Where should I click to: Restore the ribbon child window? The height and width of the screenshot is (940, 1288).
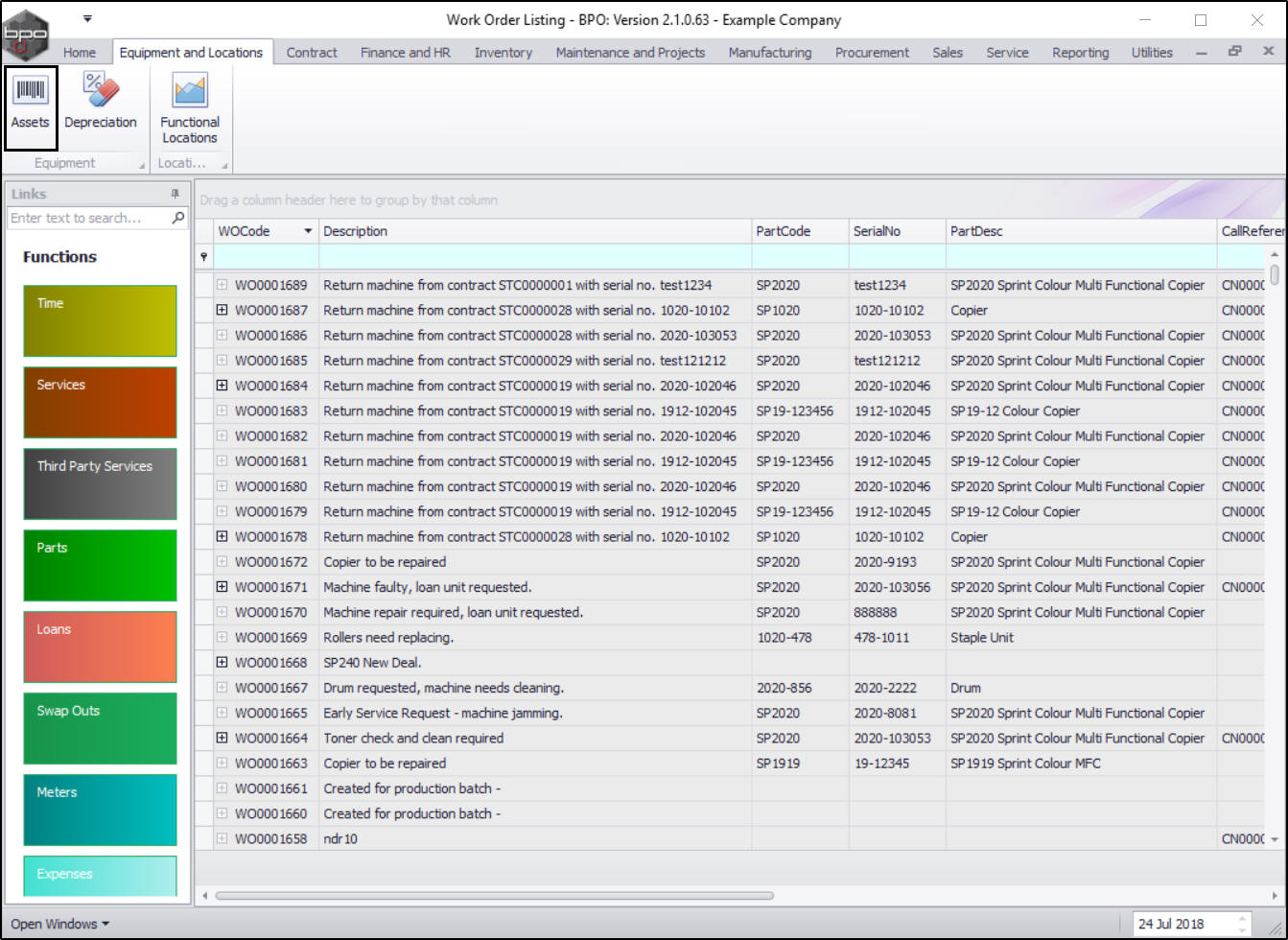point(1235,52)
